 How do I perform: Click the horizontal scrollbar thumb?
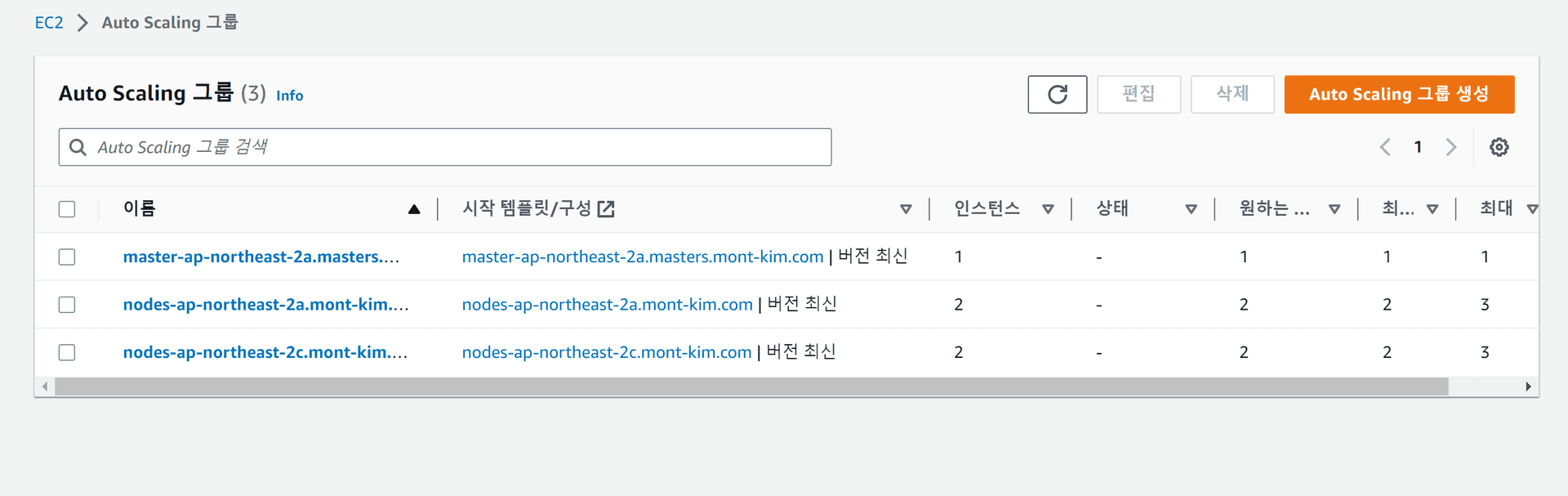(x=751, y=387)
